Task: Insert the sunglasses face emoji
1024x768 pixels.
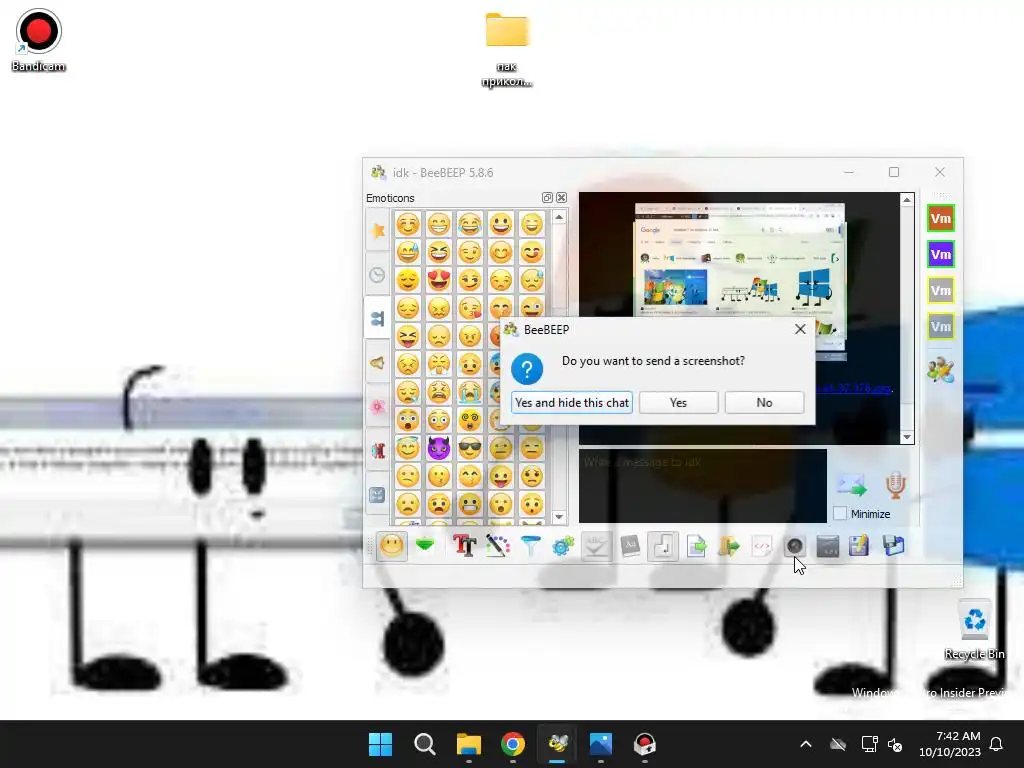Action: pos(470,448)
